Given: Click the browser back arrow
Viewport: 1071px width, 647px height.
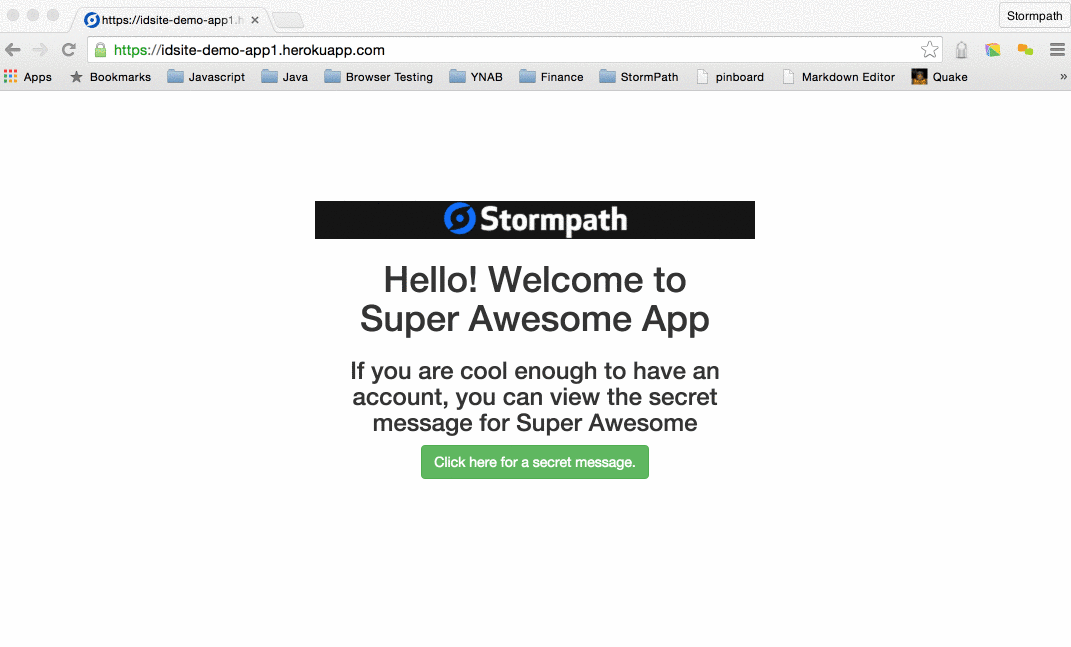Looking at the screenshot, I should [13, 49].
